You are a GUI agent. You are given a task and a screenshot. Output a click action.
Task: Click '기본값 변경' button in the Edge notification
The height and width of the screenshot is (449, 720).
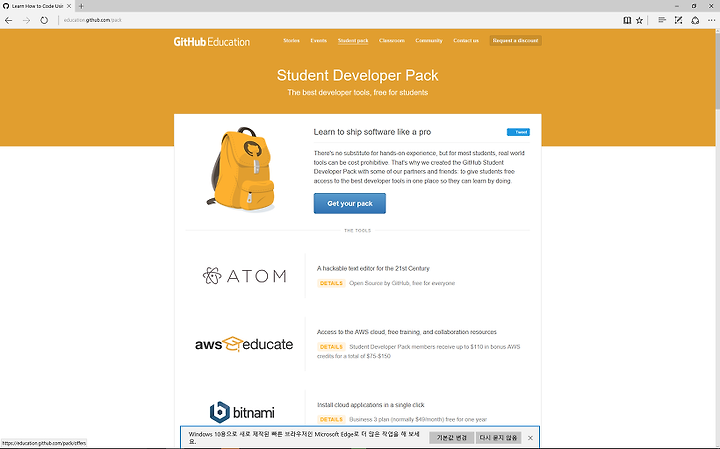point(451,438)
